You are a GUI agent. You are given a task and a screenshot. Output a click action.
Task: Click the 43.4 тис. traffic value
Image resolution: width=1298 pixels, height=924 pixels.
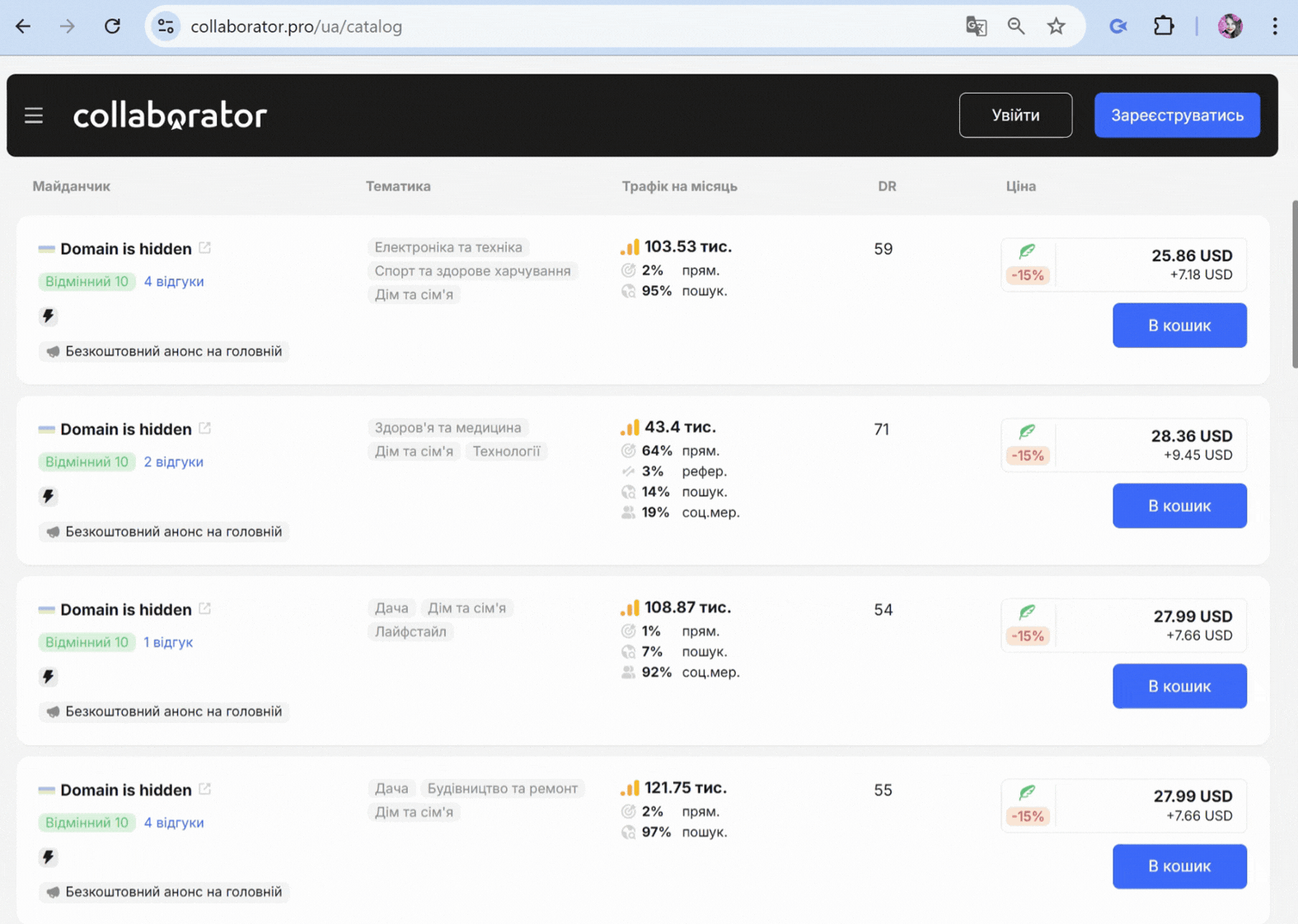(x=680, y=427)
